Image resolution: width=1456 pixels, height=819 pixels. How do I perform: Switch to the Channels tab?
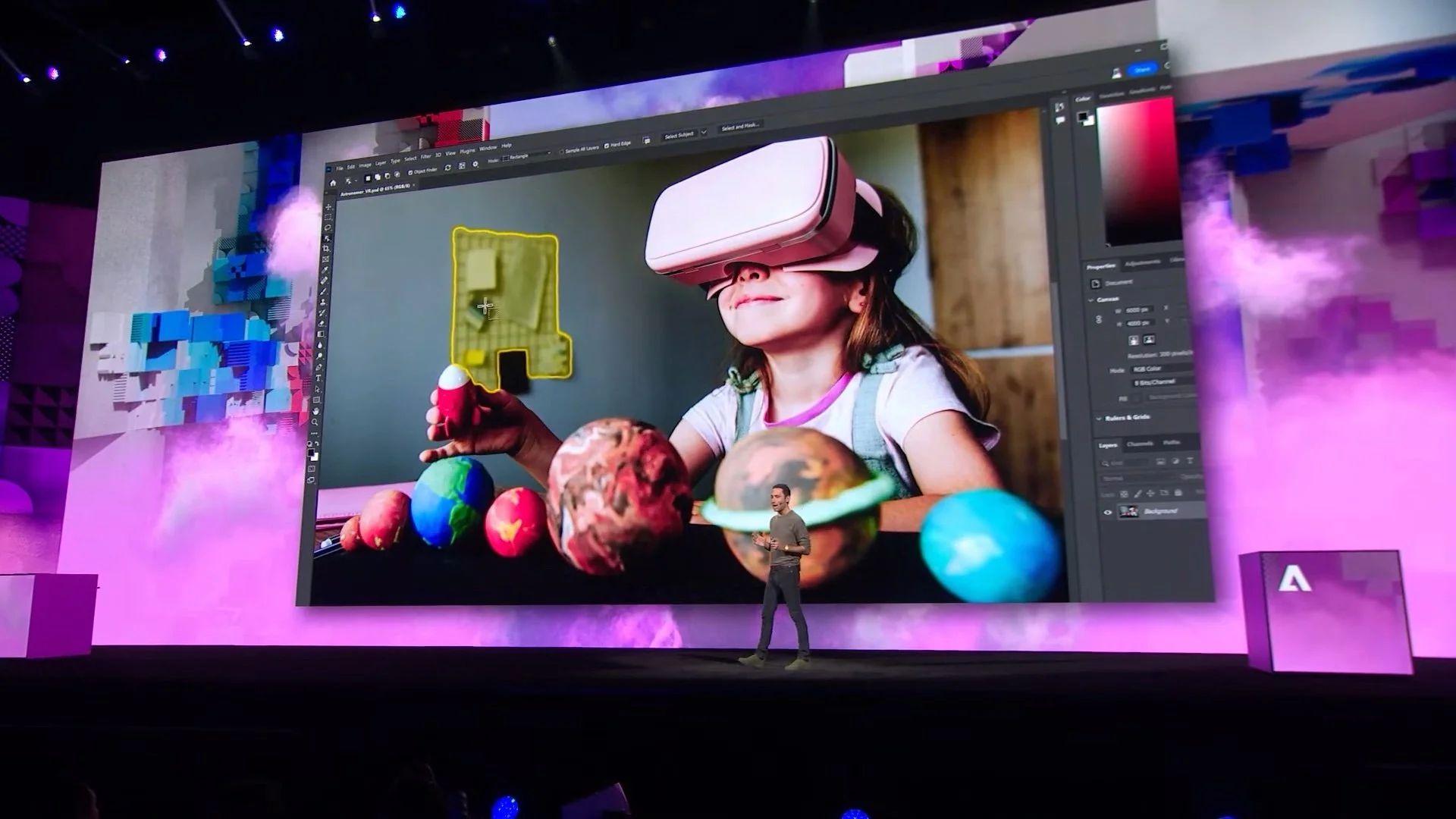click(1139, 444)
